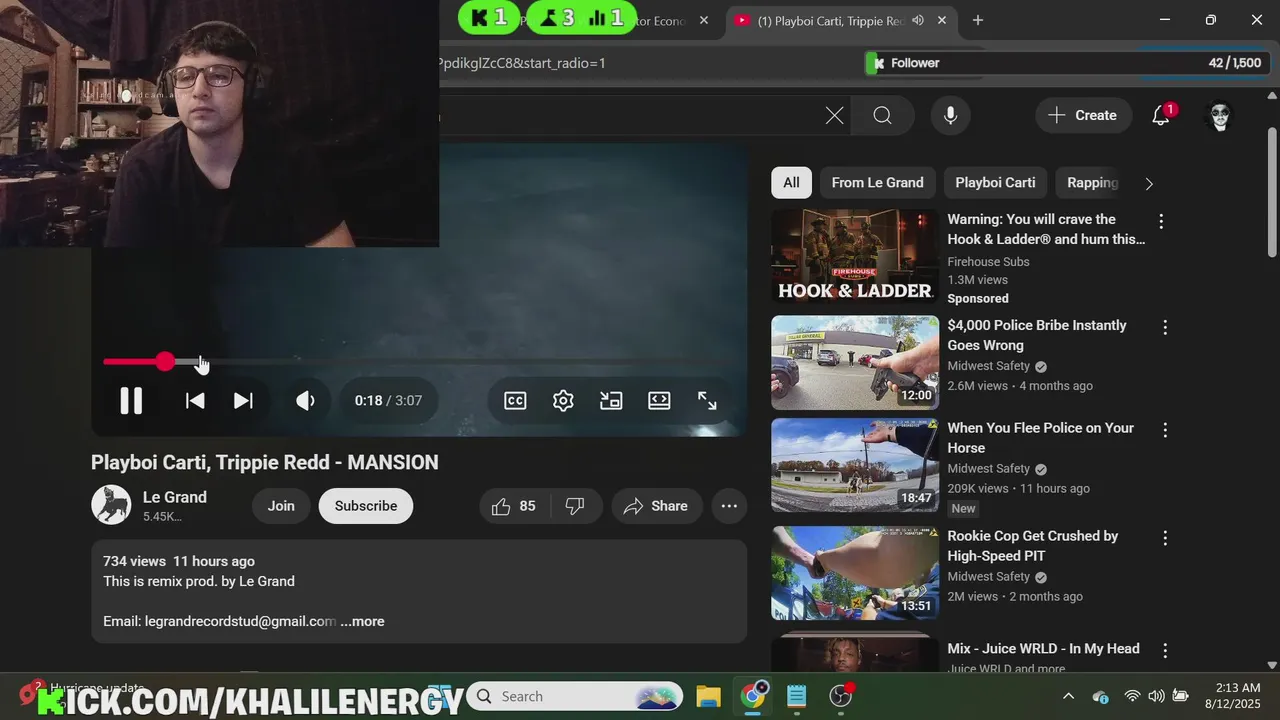Select the All filter chip
Image resolution: width=1280 pixels, height=720 pixels.
pyautogui.click(x=791, y=183)
